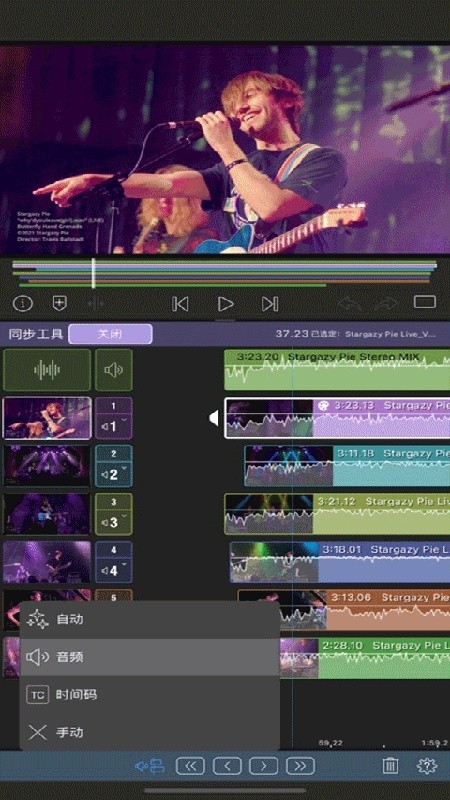Screen dimensions: 450x800
Task: Toggle the purple angle number 1 button
Action: (x=114, y=406)
